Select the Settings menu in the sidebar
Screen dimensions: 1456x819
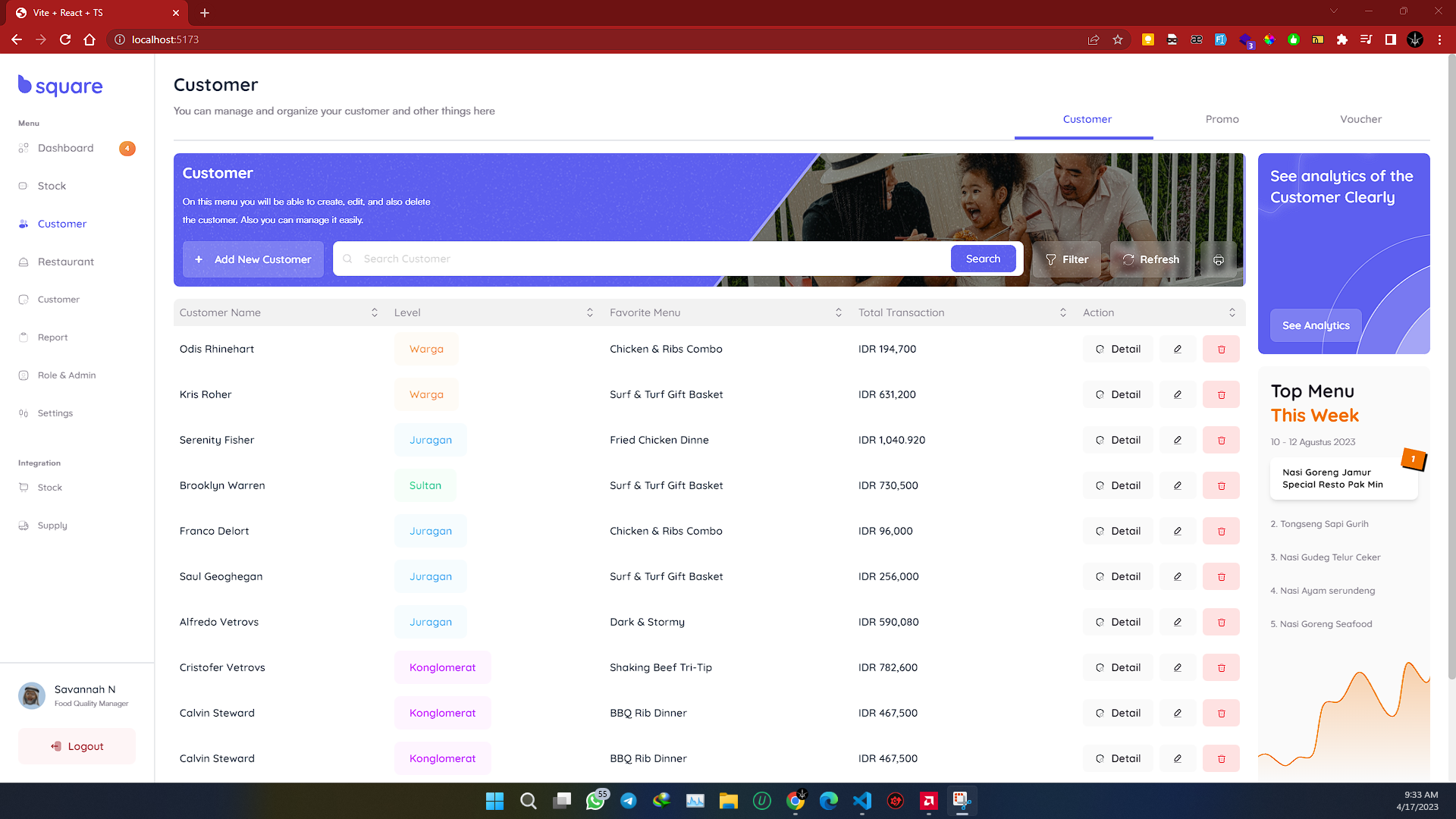pos(55,413)
